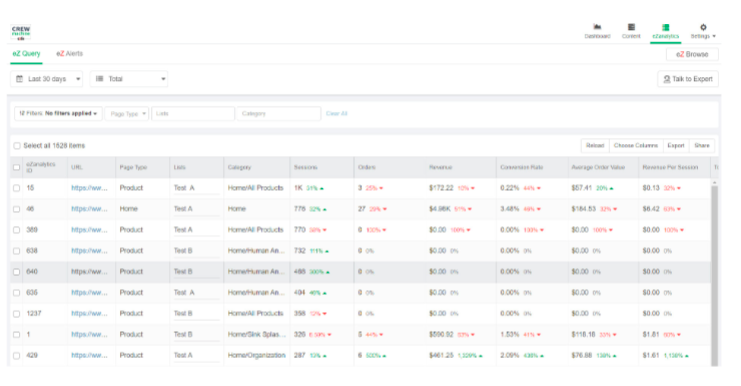Click the Choose Columns button
The image size is (741, 386).
coord(636,146)
